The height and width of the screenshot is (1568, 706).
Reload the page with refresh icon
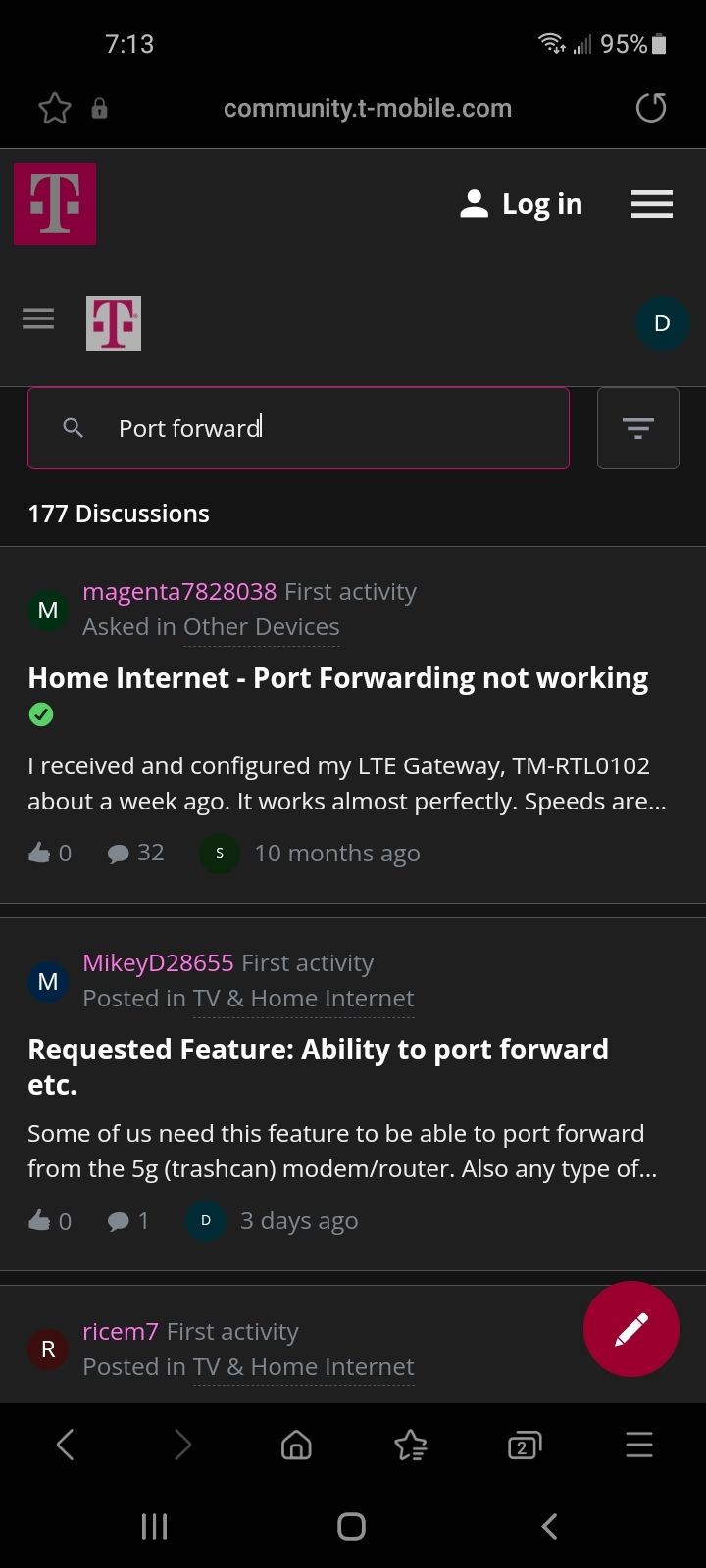coord(651,107)
